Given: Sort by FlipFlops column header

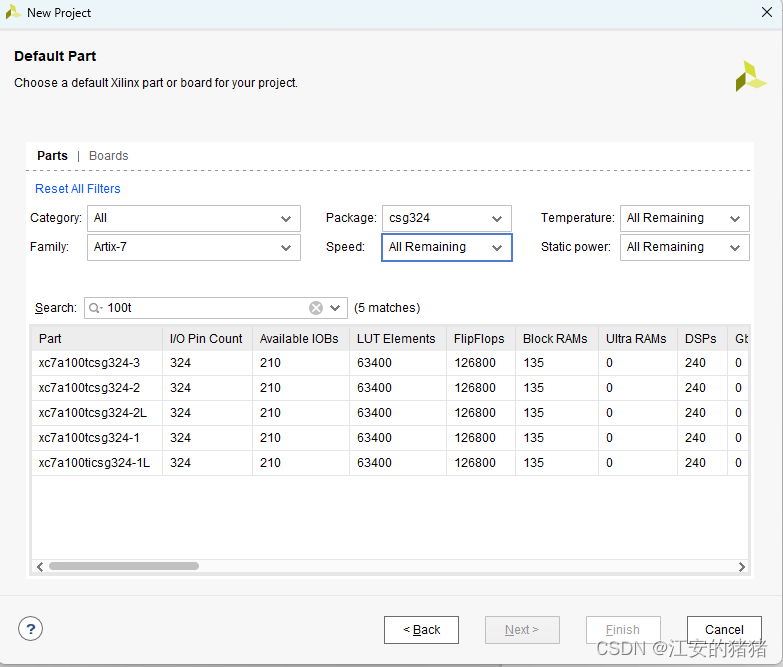Looking at the screenshot, I should click(481, 338).
